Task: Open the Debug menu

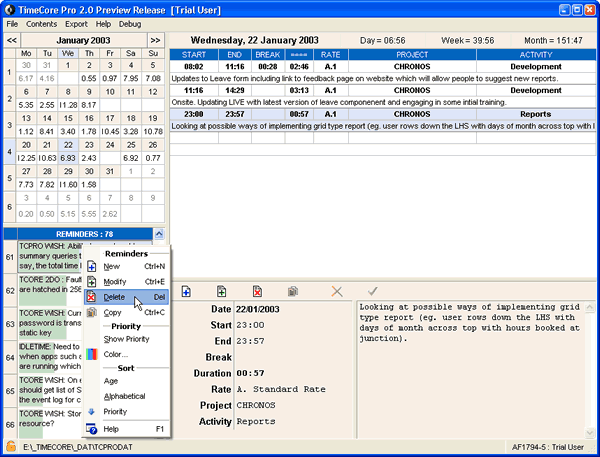Action: (130, 24)
